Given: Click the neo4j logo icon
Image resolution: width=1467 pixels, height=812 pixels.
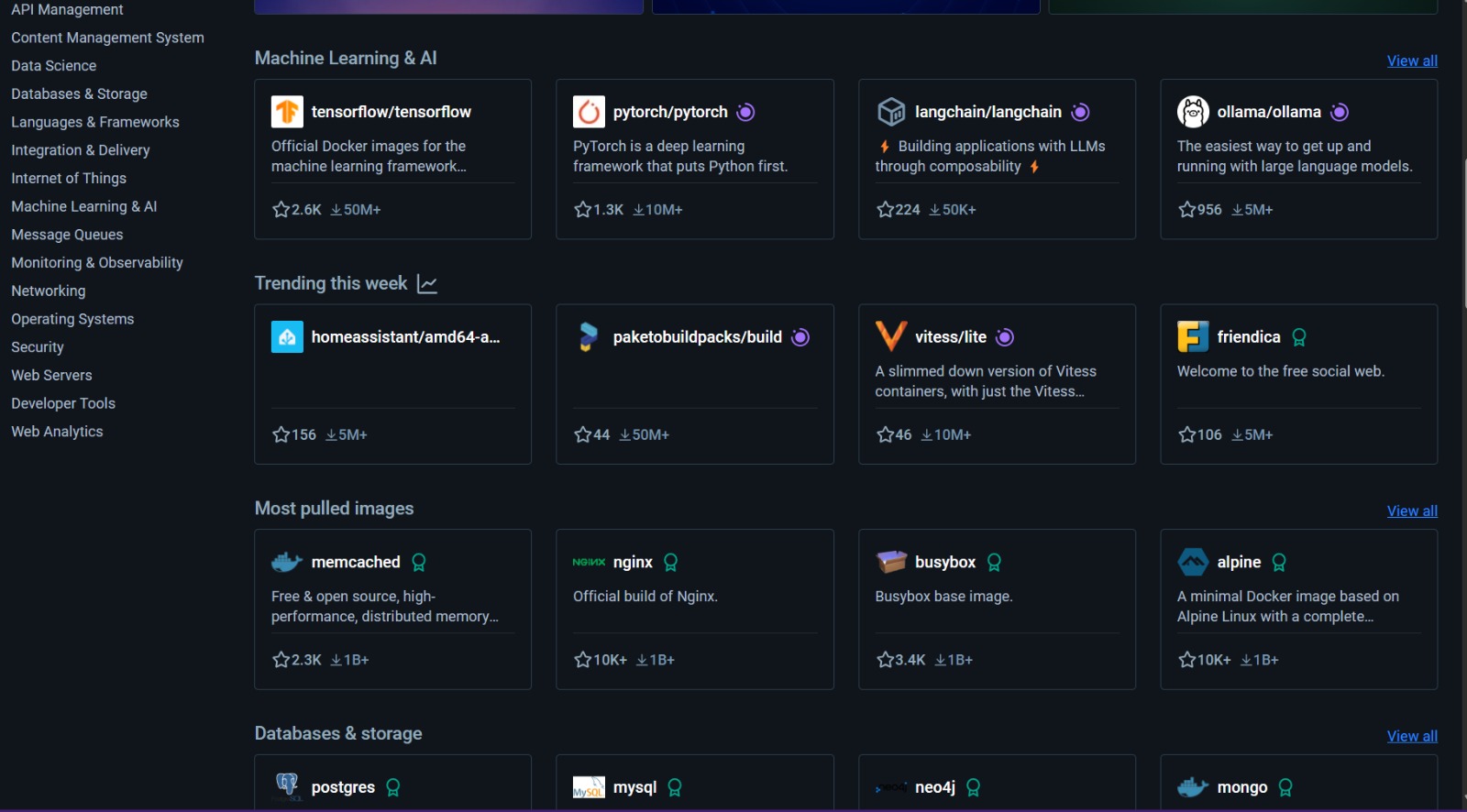Looking at the screenshot, I should pyautogui.click(x=891, y=787).
